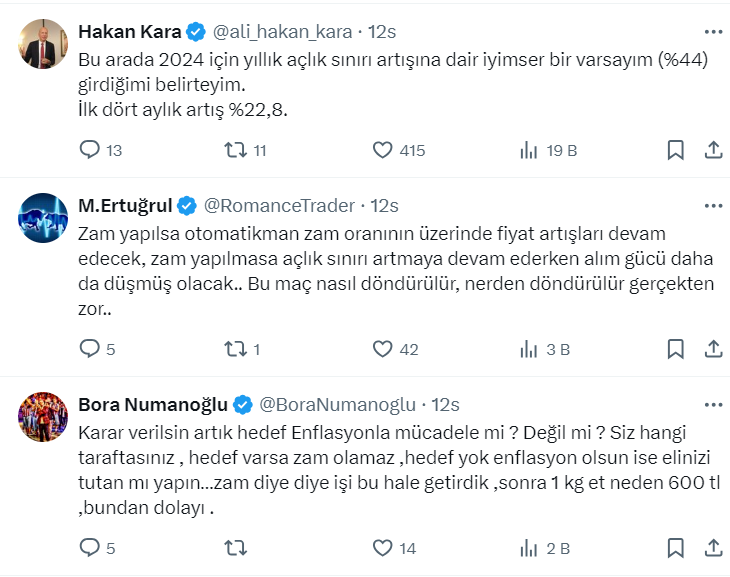The image size is (730, 577).
Task: Share M.Ertuğrul's tweet
Action: (x=713, y=350)
